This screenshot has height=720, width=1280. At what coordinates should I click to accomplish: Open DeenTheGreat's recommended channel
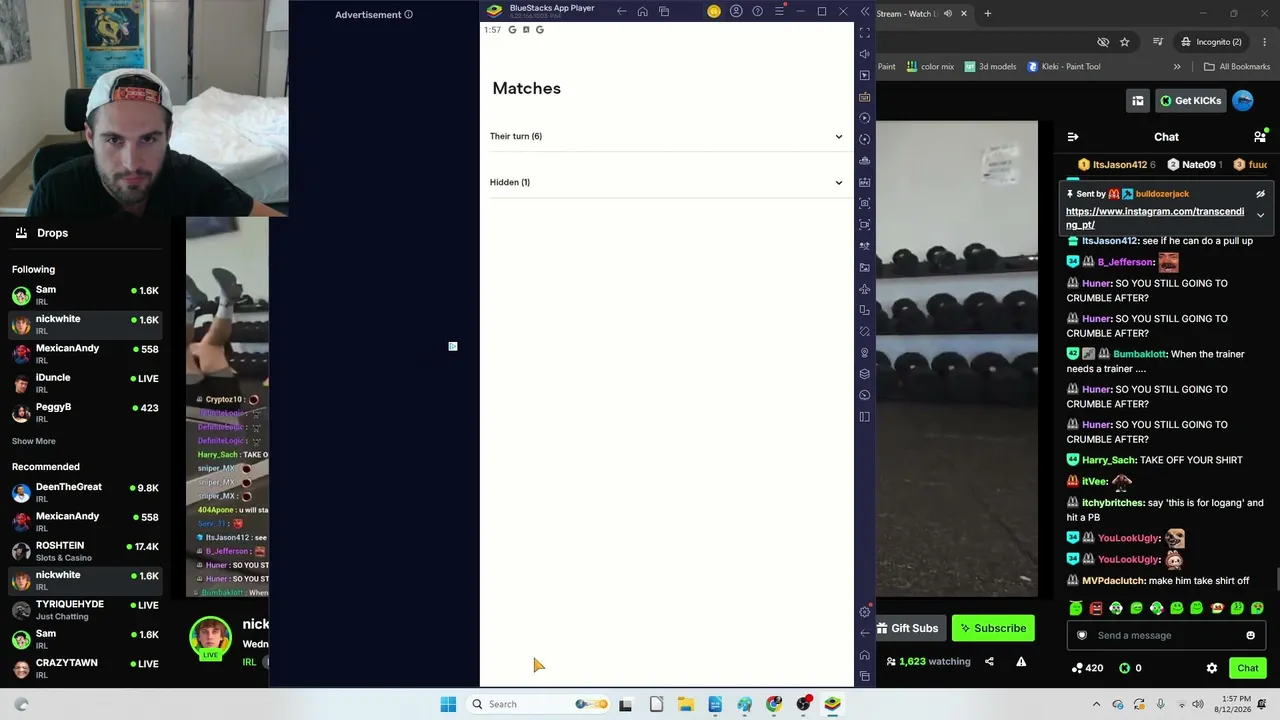[85, 492]
